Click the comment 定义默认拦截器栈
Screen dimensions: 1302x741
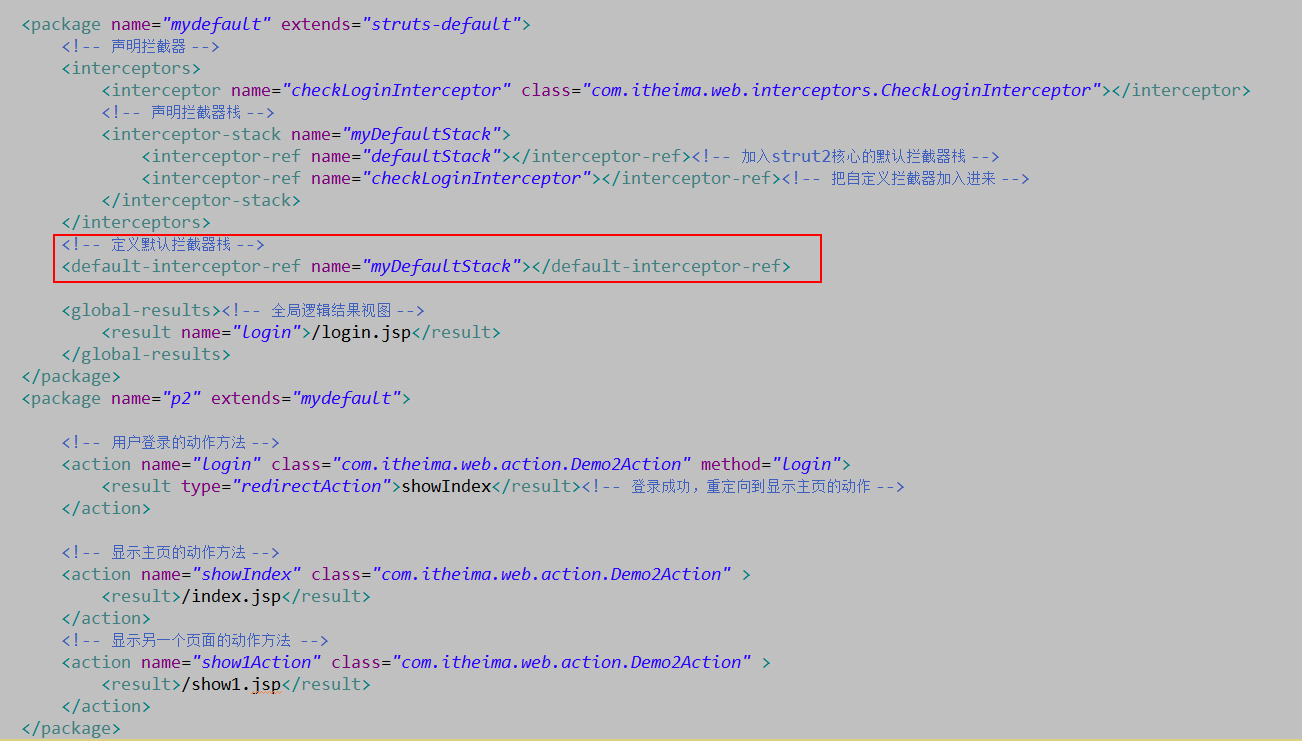(163, 244)
